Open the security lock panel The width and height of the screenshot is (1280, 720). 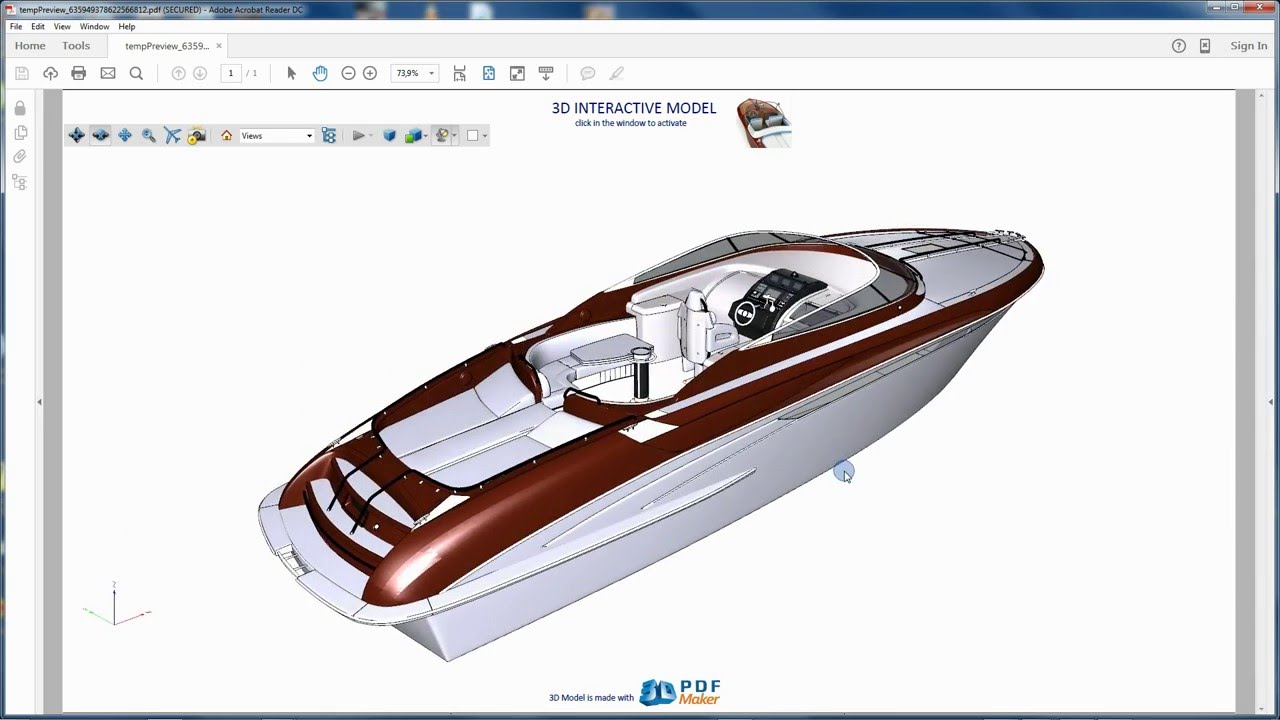[x=19, y=108]
